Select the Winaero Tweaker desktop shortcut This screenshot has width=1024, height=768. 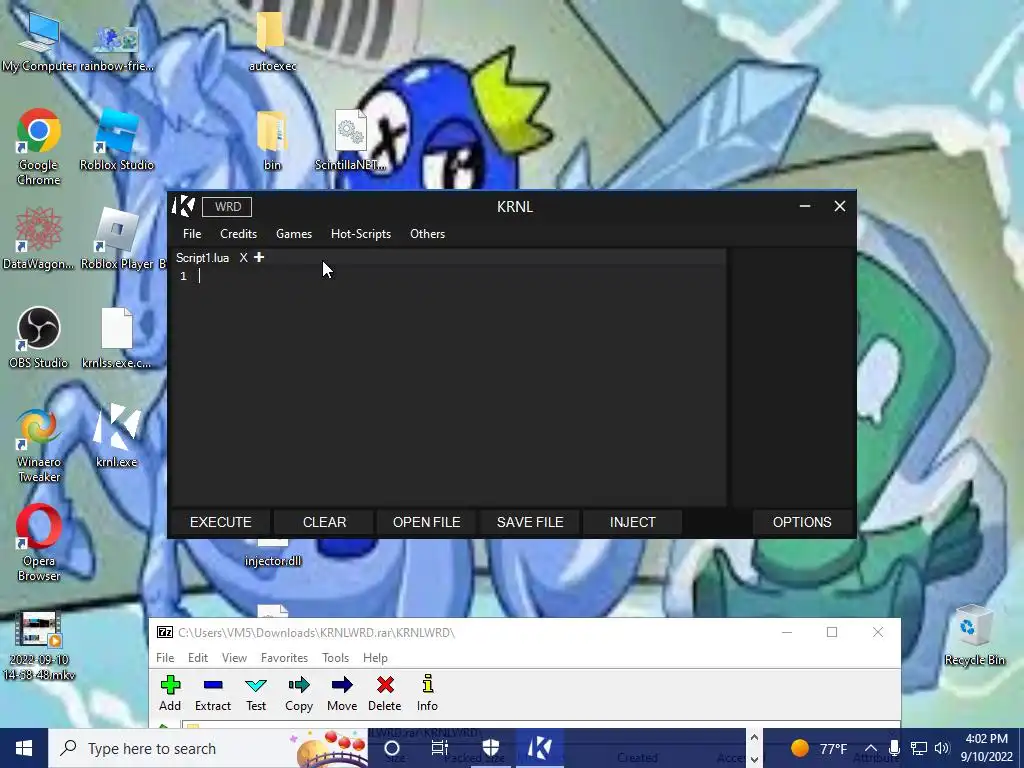click(x=39, y=445)
